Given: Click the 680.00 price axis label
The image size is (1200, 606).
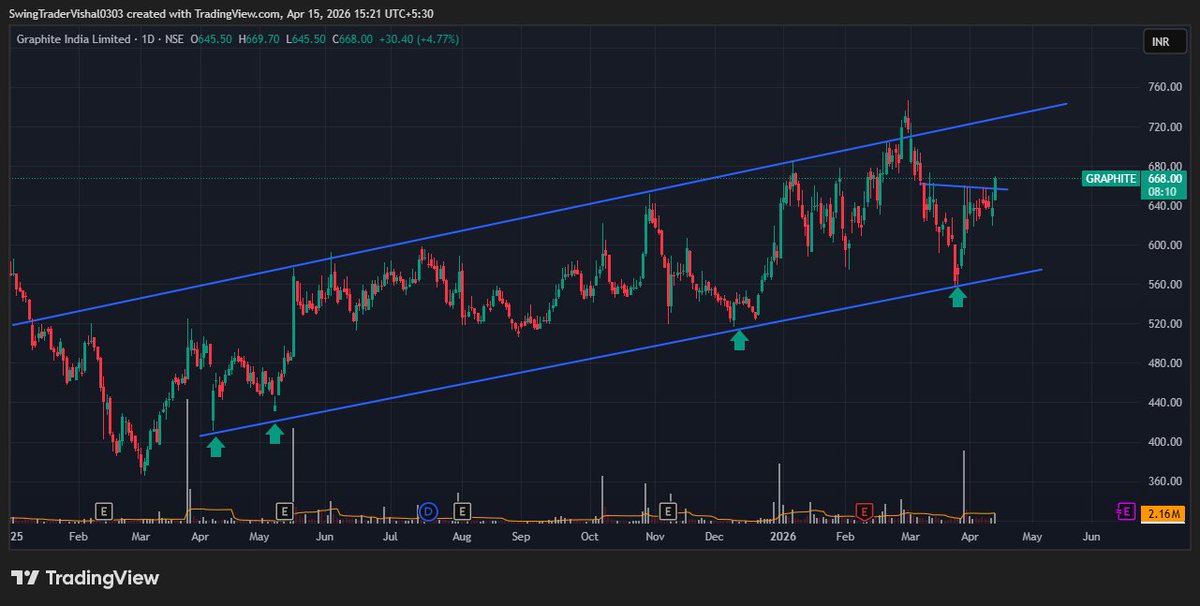Looking at the screenshot, I should click(x=1163, y=166).
